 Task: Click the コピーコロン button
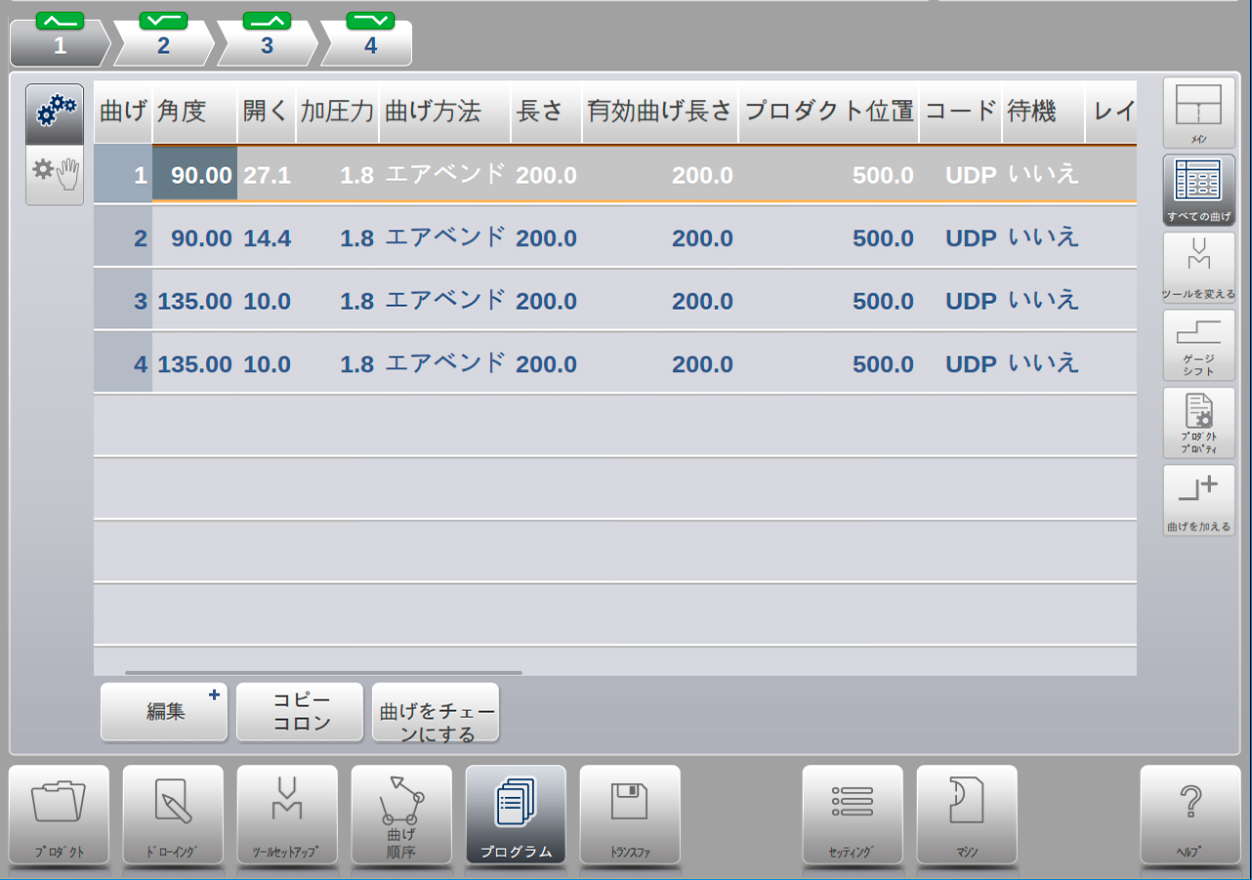300,712
